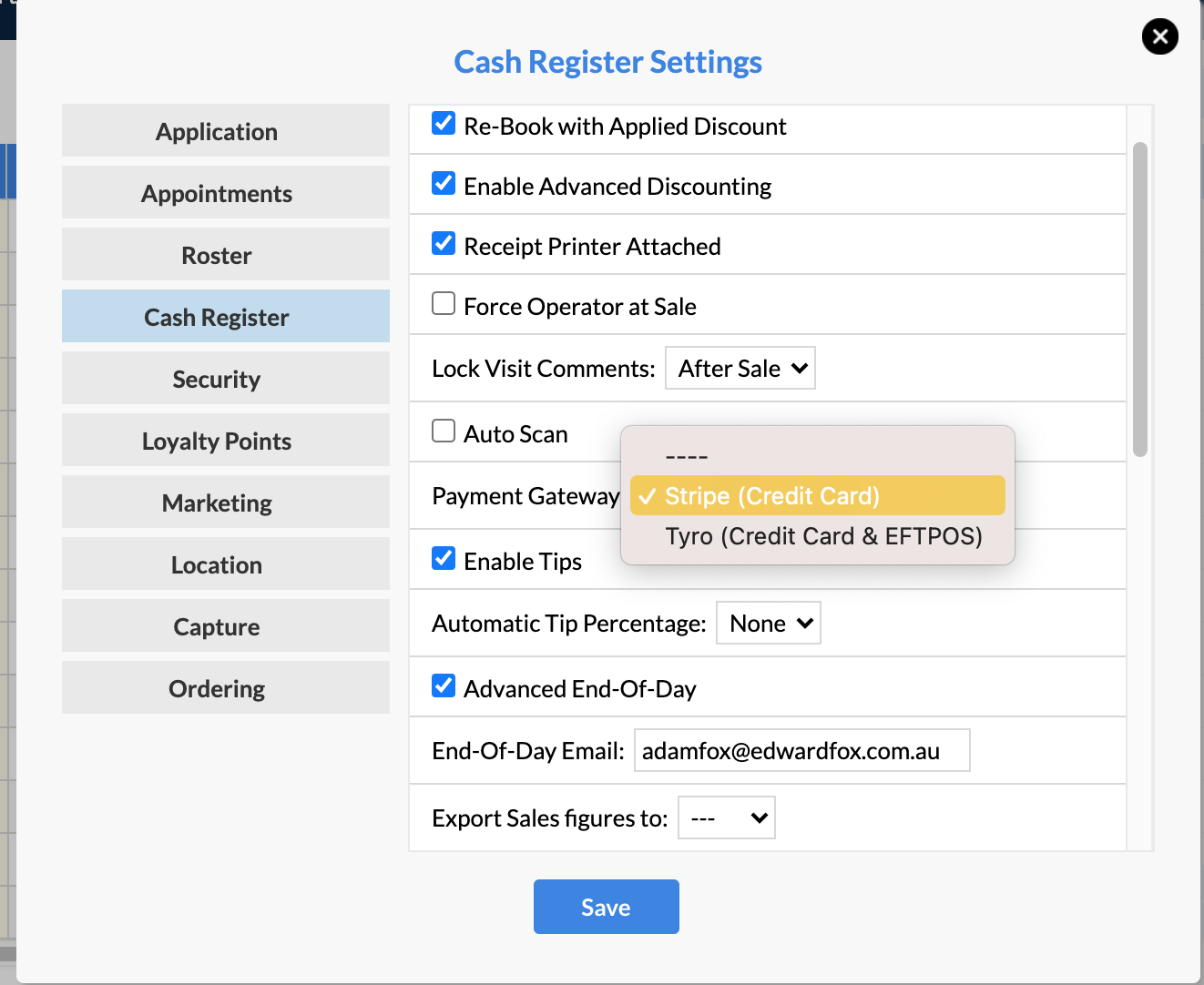Open the Appointments settings tab

pyautogui.click(x=226, y=192)
